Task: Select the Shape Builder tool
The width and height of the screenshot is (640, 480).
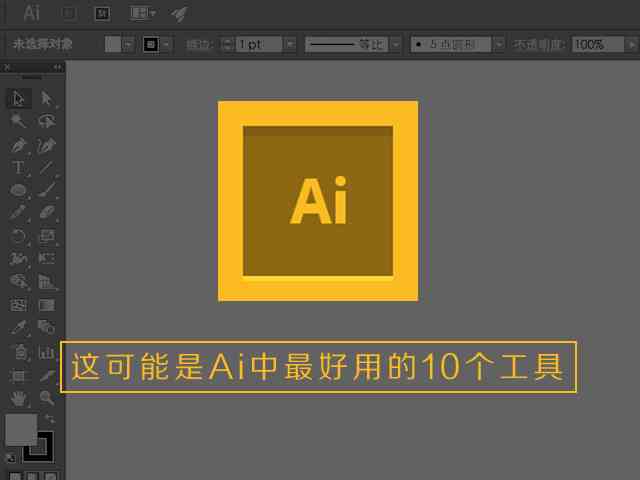Action: [18, 282]
